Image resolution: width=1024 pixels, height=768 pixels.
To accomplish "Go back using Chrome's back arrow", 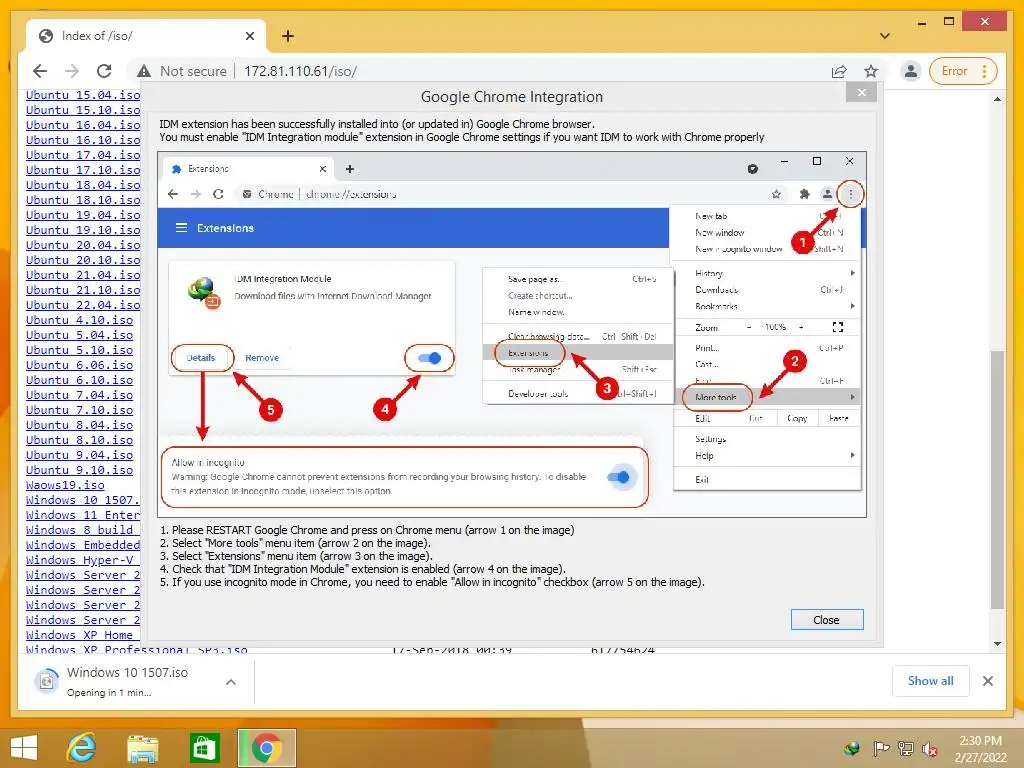I will tap(40, 71).
